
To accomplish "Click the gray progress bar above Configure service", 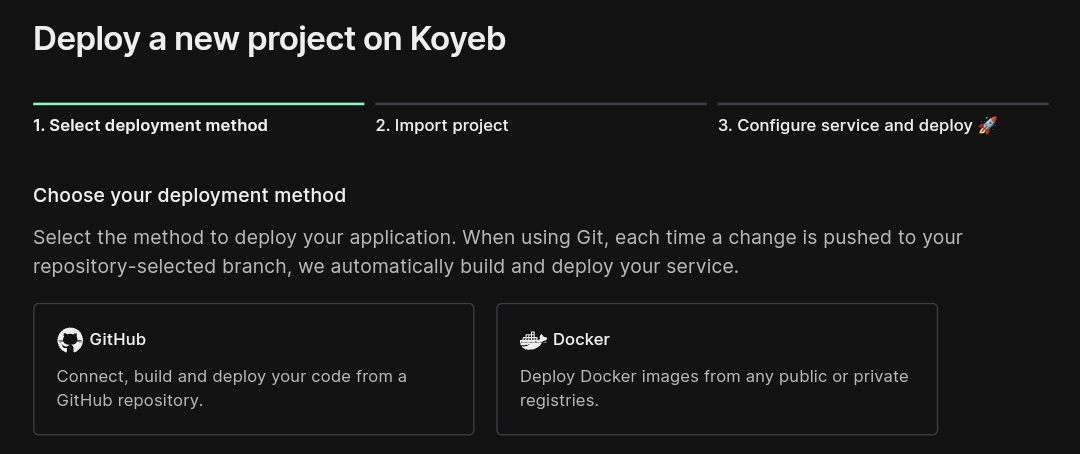I will (883, 104).
